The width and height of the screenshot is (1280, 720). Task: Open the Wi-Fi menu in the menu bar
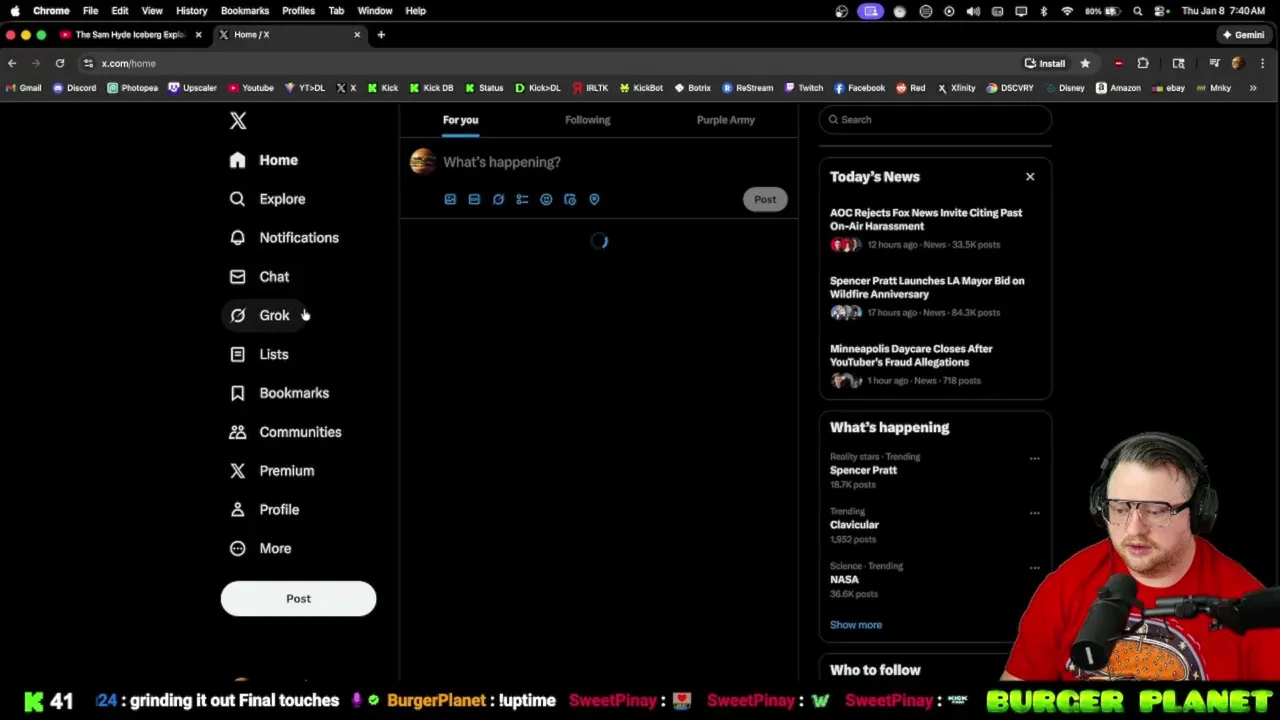(x=1067, y=11)
